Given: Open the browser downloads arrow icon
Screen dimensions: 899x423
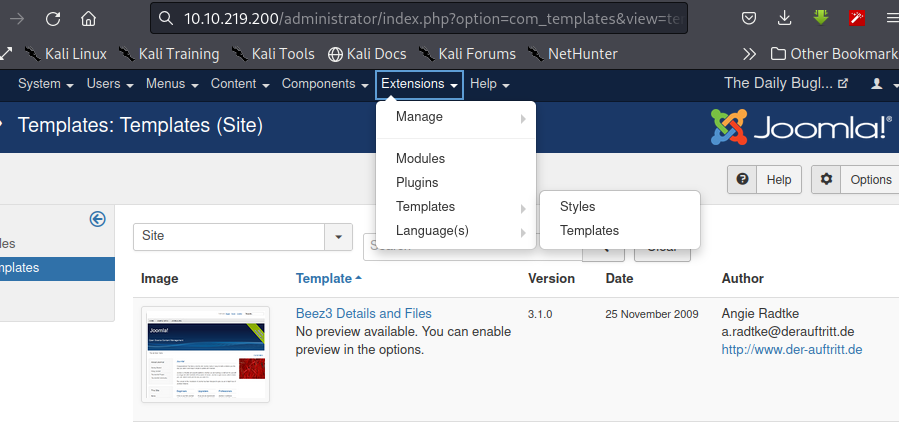Looking at the screenshot, I should tap(784, 18).
